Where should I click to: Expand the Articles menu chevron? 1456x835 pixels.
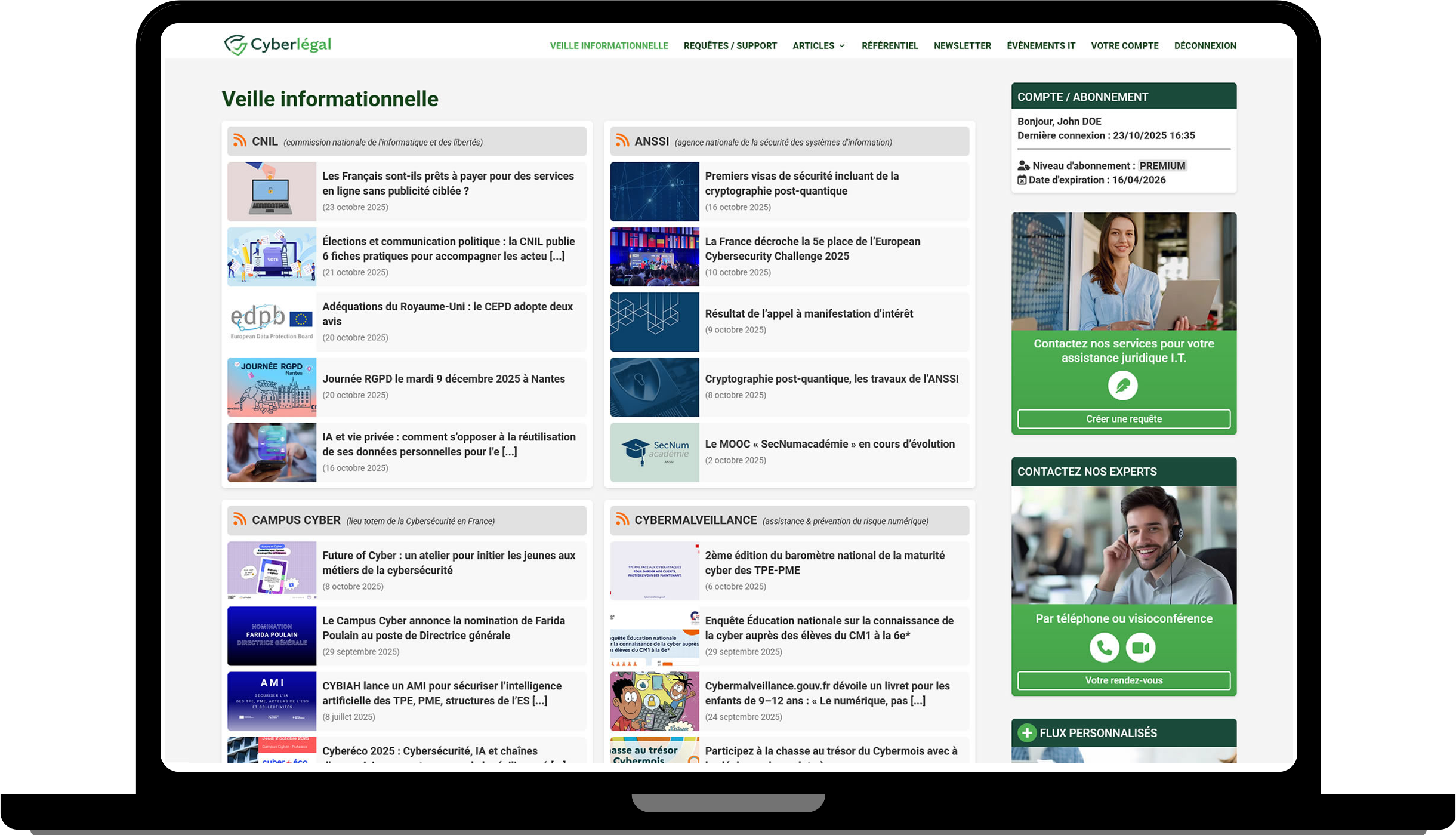coord(842,46)
